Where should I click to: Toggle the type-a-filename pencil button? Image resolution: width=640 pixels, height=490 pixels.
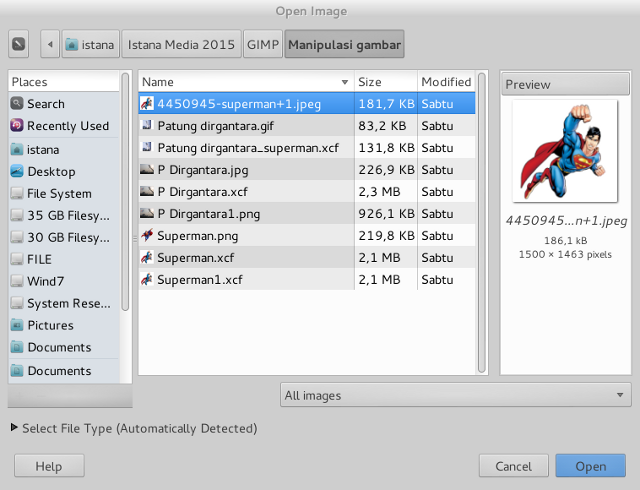tap(18, 44)
